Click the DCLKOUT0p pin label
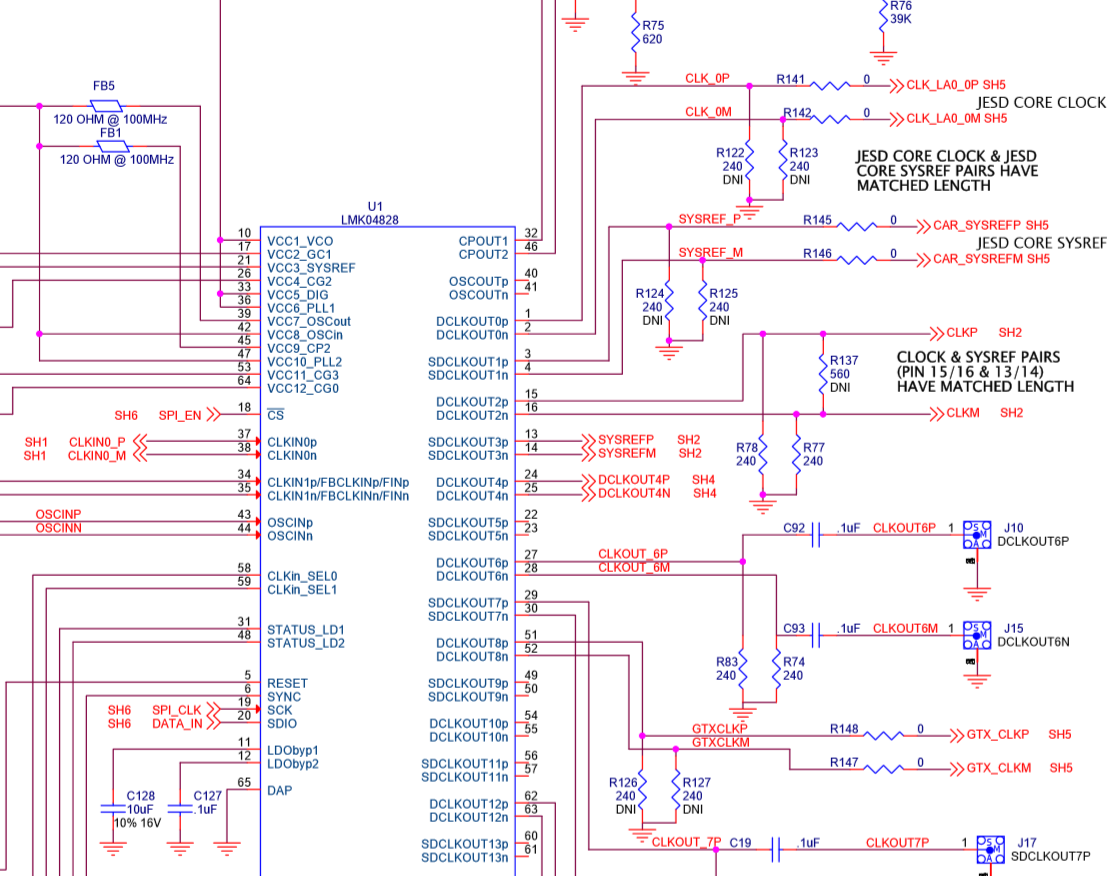Image resolution: width=1116 pixels, height=876 pixels. [x=473, y=322]
